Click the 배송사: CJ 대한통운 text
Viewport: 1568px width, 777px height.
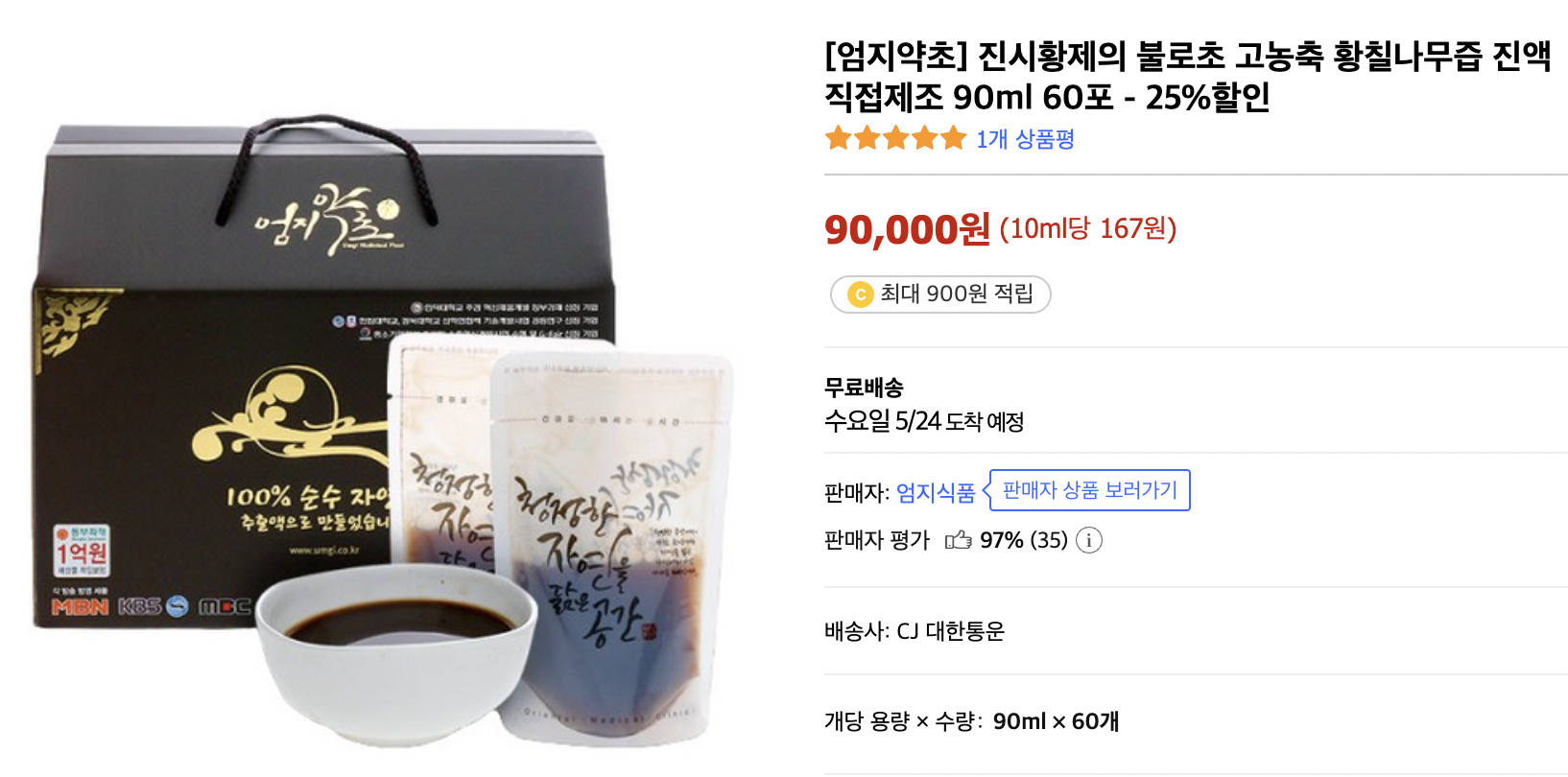915,631
